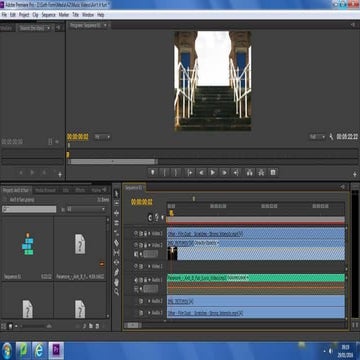360x360 pixels.
Task: Select the Razor tool
Action: 117,242
